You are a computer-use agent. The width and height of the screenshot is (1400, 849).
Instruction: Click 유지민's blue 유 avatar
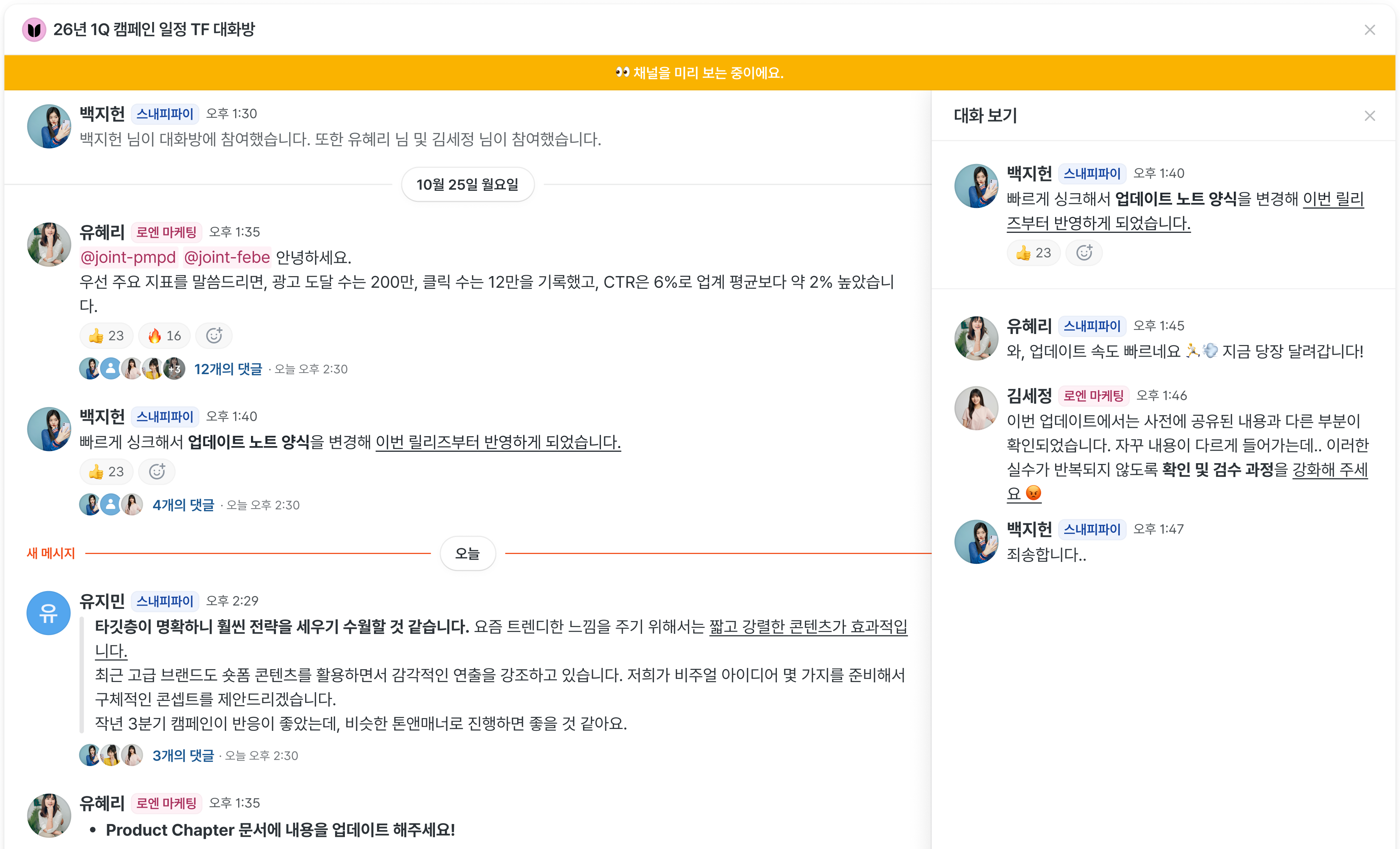click(49, 613)
